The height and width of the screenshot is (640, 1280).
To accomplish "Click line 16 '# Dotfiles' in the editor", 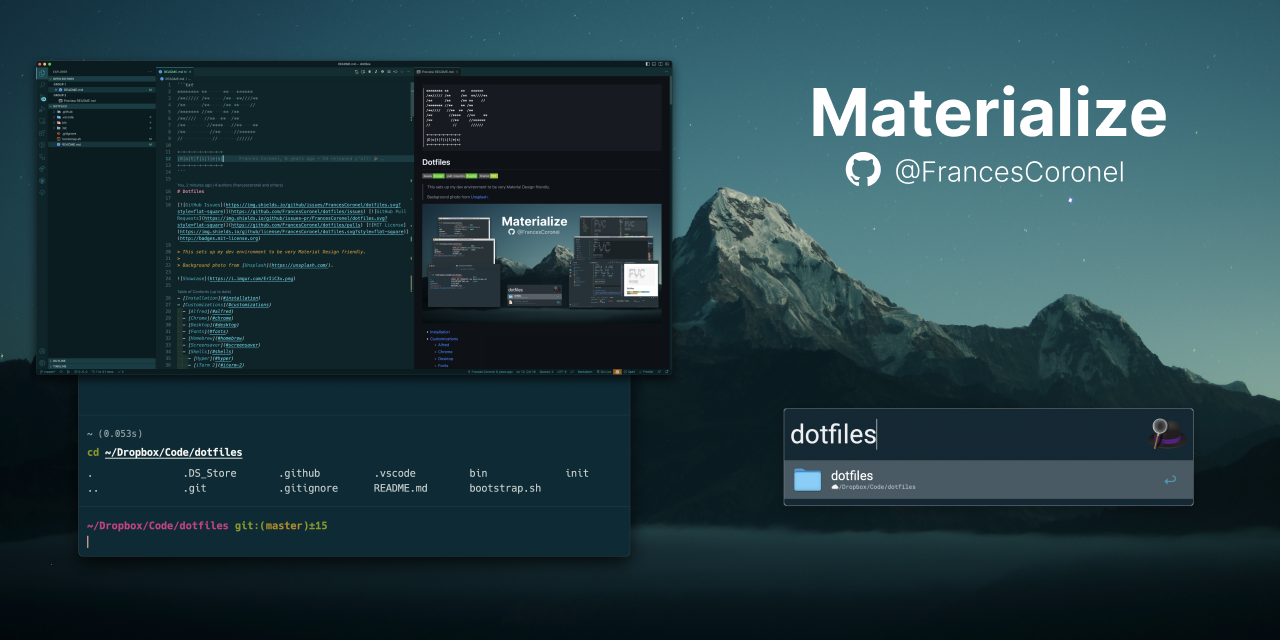I will point(190,191).
